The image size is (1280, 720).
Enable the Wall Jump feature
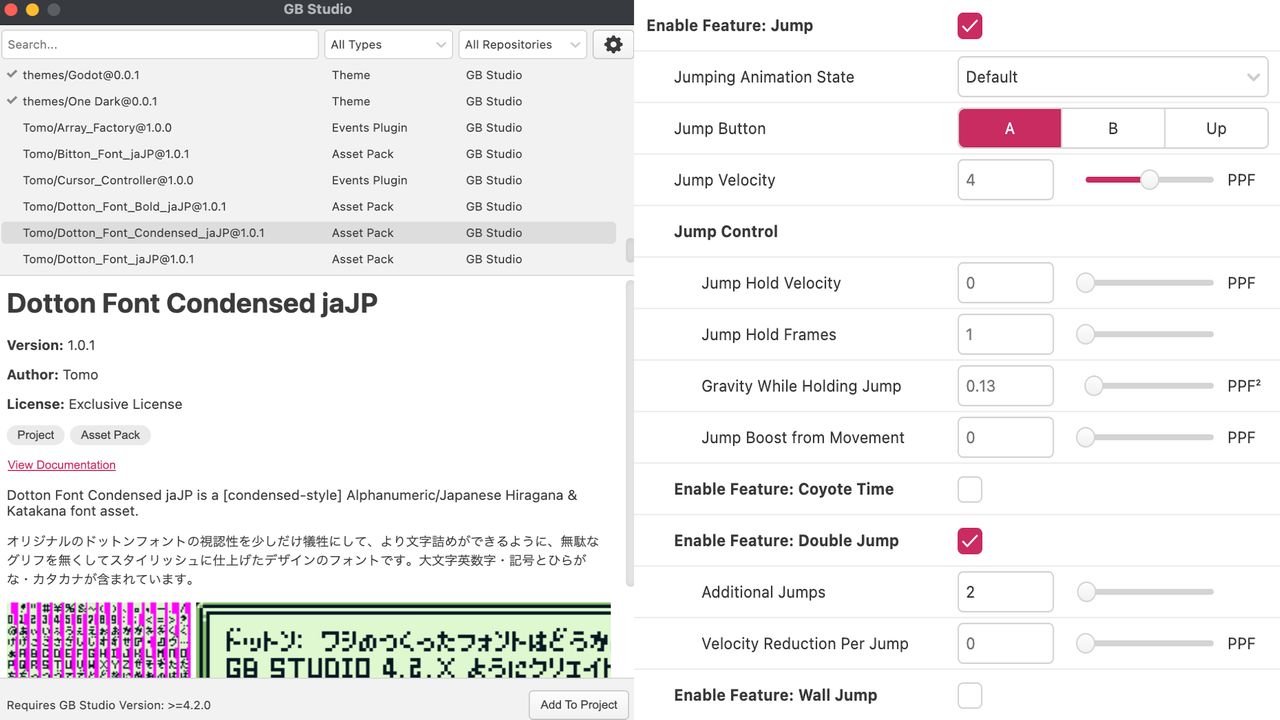(x=969, y=695)
